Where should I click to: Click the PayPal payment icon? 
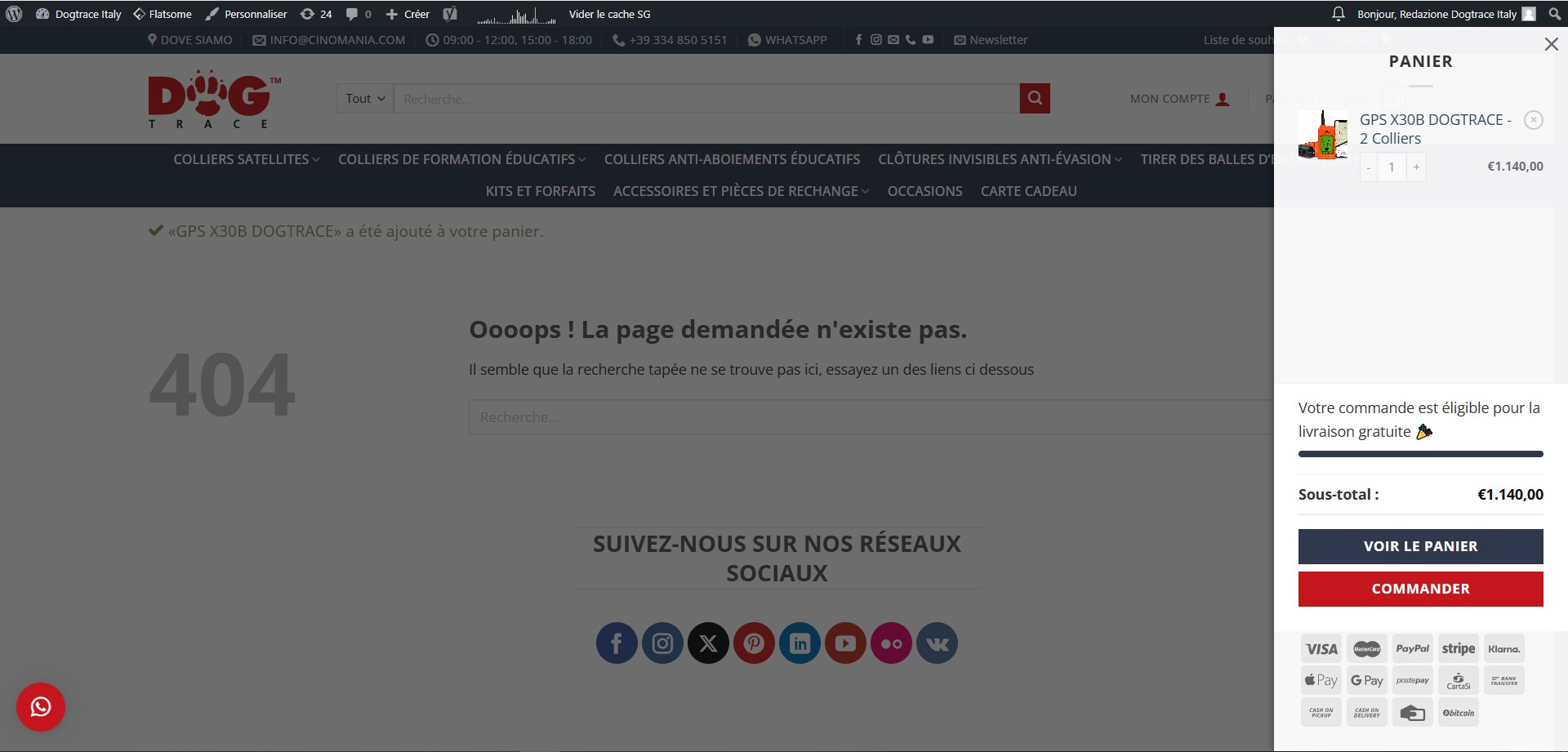(x=1413, y=649)
